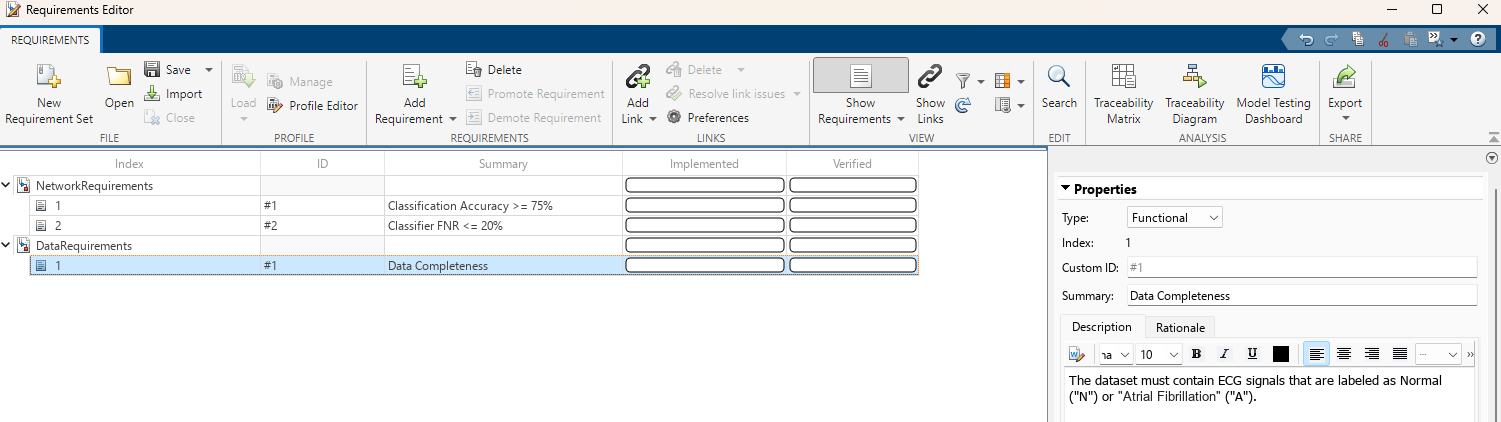
Task: Collapse the DataRequirements tree node
Action: pyautogui.click(x=7, y=245)
